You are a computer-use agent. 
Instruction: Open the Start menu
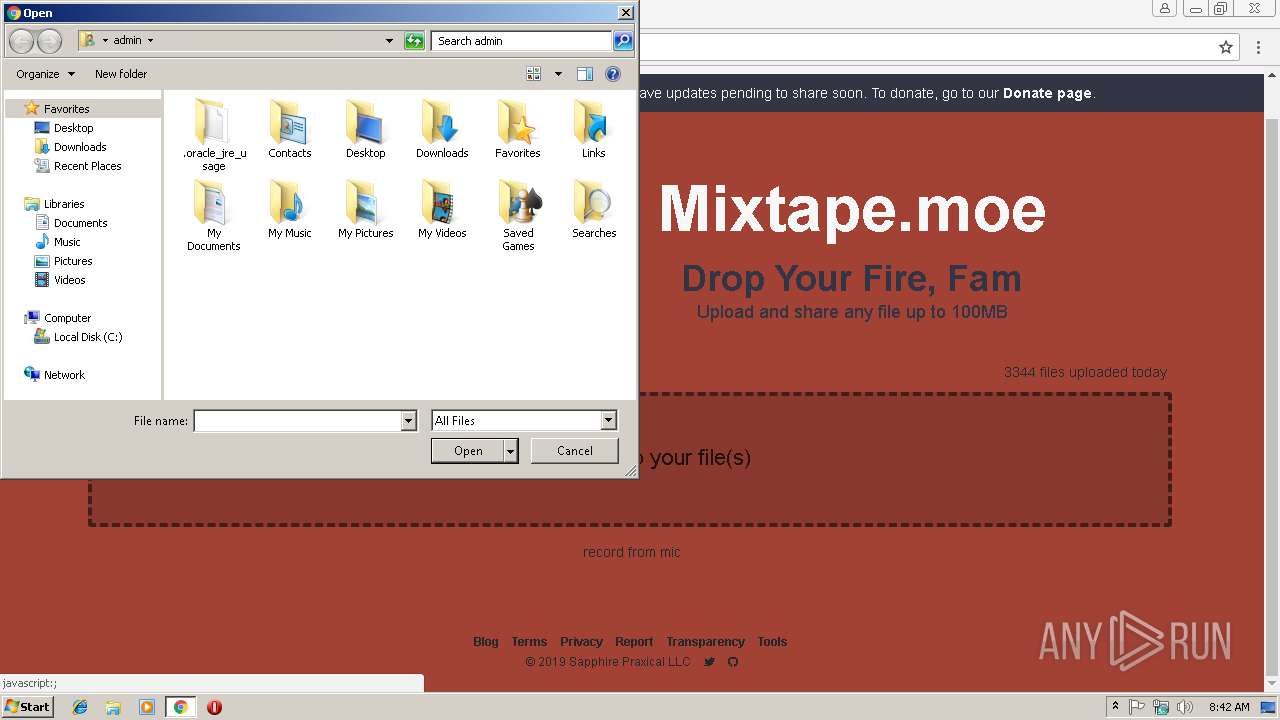pyautogui.click(x=27, y=707)
